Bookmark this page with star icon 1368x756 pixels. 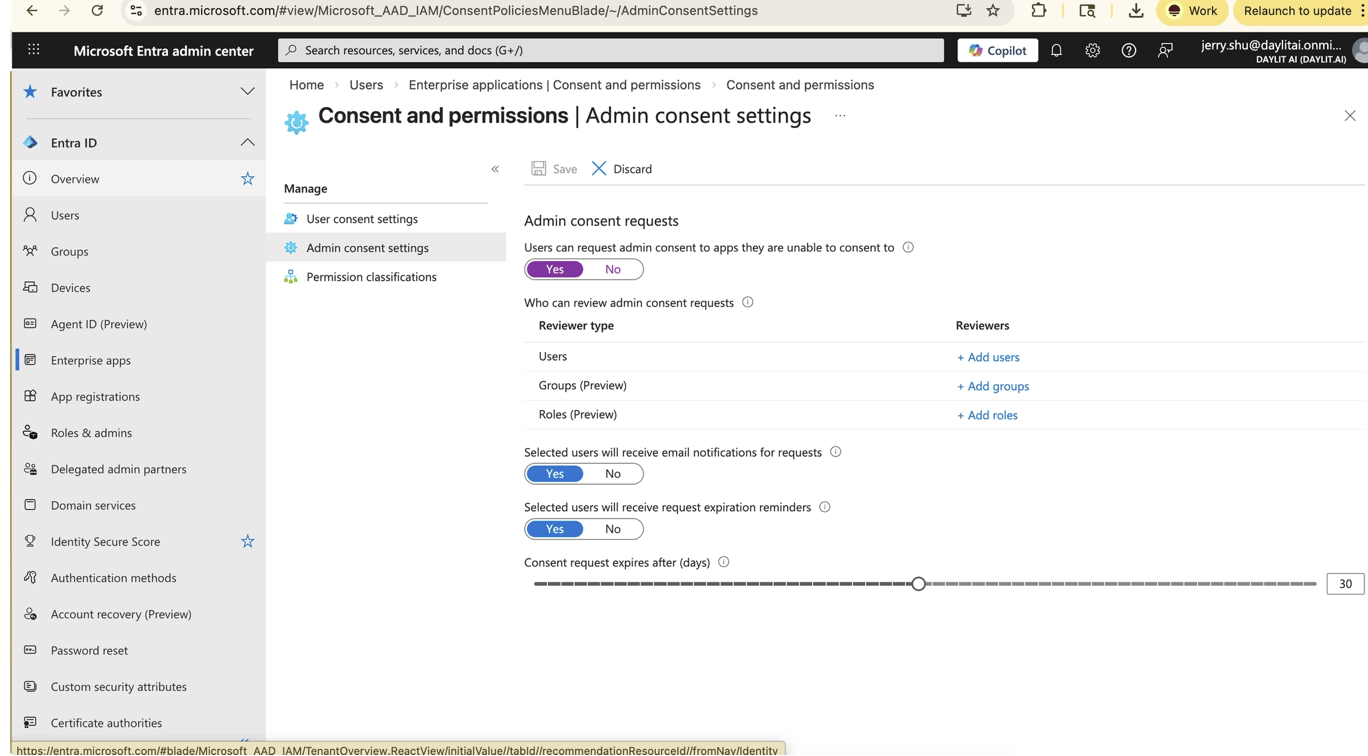click(993, 11)
